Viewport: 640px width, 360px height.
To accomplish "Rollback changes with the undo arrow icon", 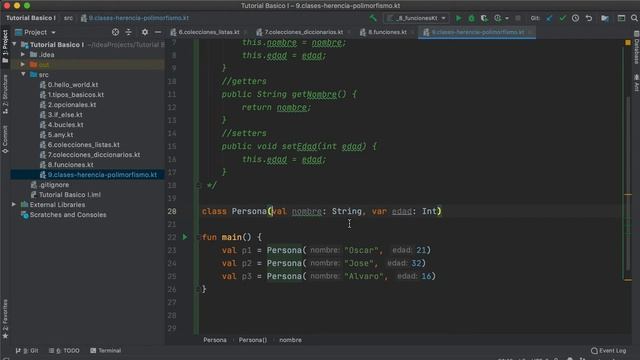I will pyautogui.click(x=589, y=18).
